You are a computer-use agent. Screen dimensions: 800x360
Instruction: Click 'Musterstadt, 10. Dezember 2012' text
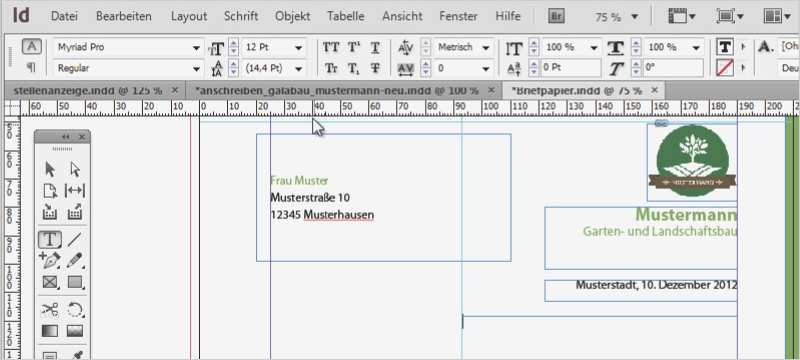point(656,285)
